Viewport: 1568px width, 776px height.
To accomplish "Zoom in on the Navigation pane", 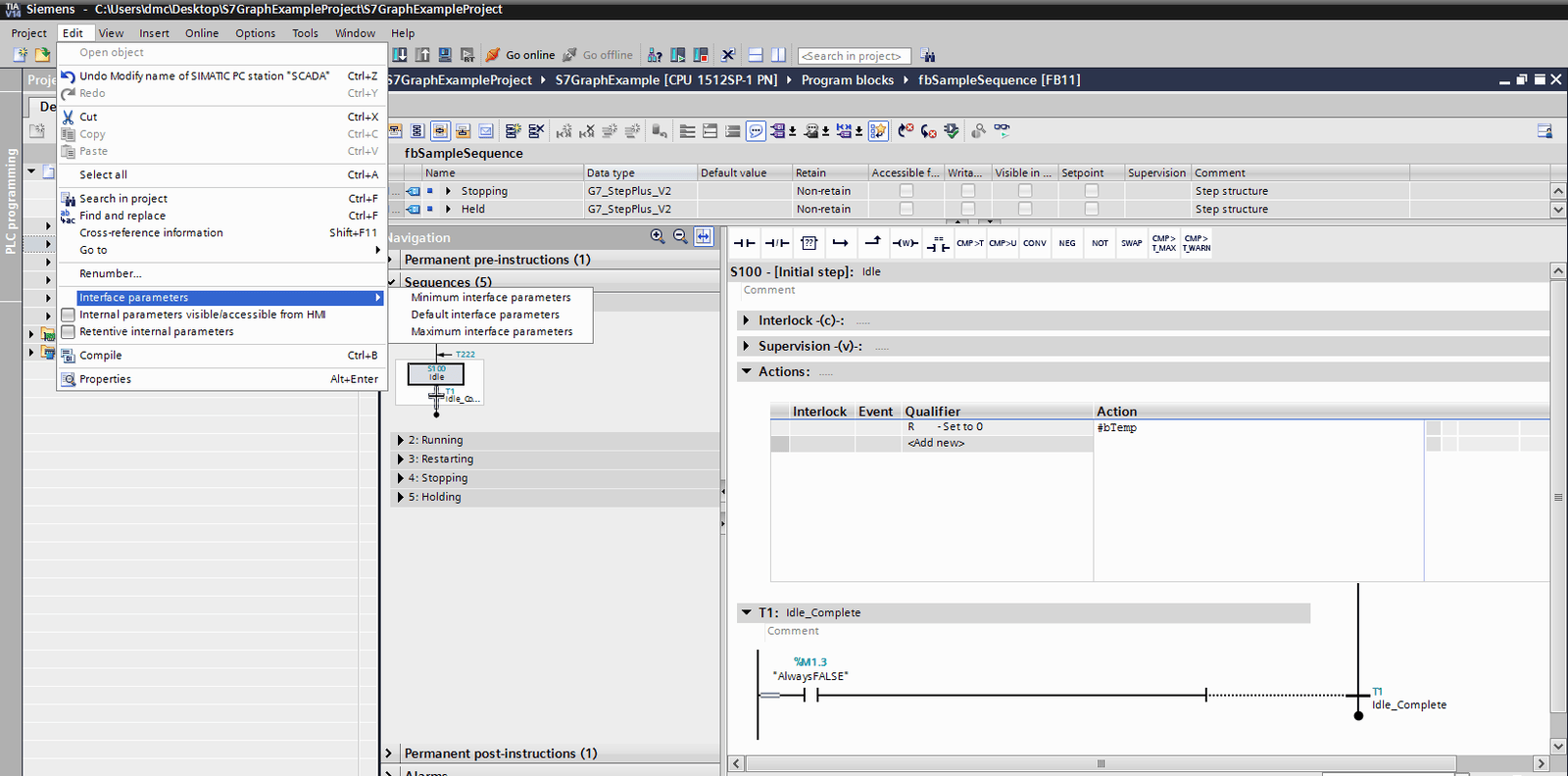I will (x=658, y=236).
